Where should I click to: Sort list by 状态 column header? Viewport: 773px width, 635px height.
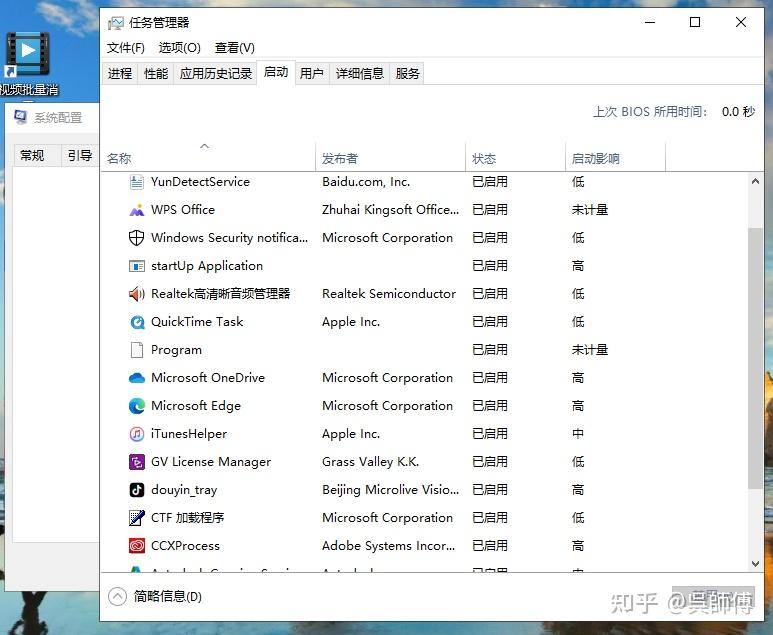coord(515,158)
